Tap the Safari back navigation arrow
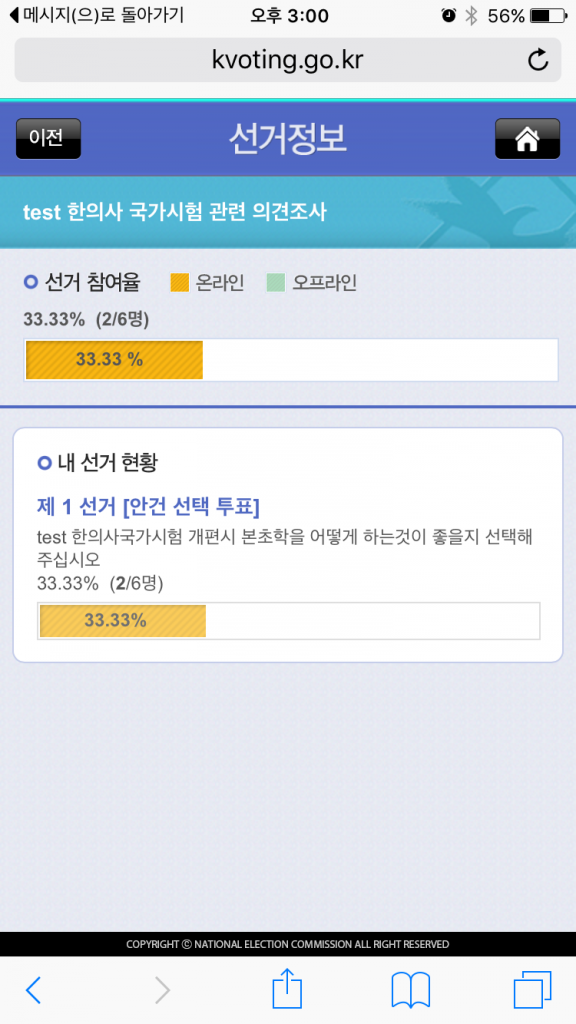 point(33,988)
